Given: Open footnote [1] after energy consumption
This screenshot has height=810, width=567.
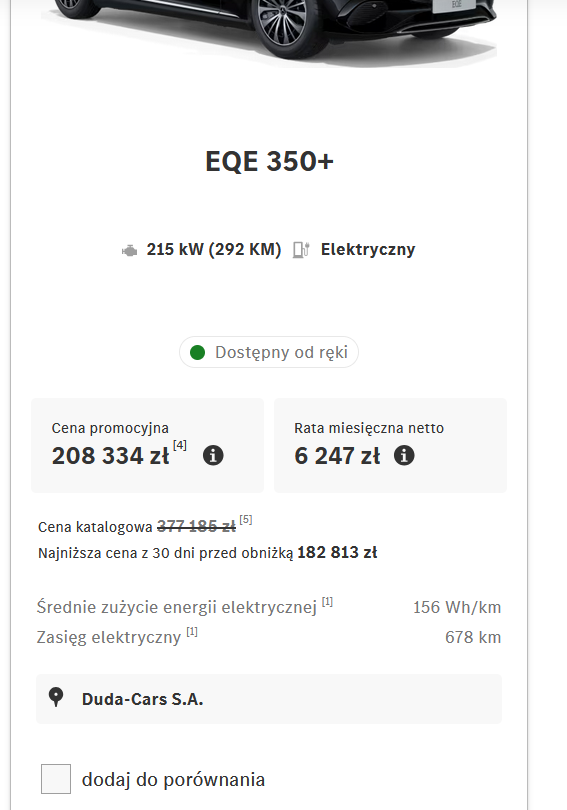Looking at the screenshot, I should pyautogui.click(x=327, y=602).
